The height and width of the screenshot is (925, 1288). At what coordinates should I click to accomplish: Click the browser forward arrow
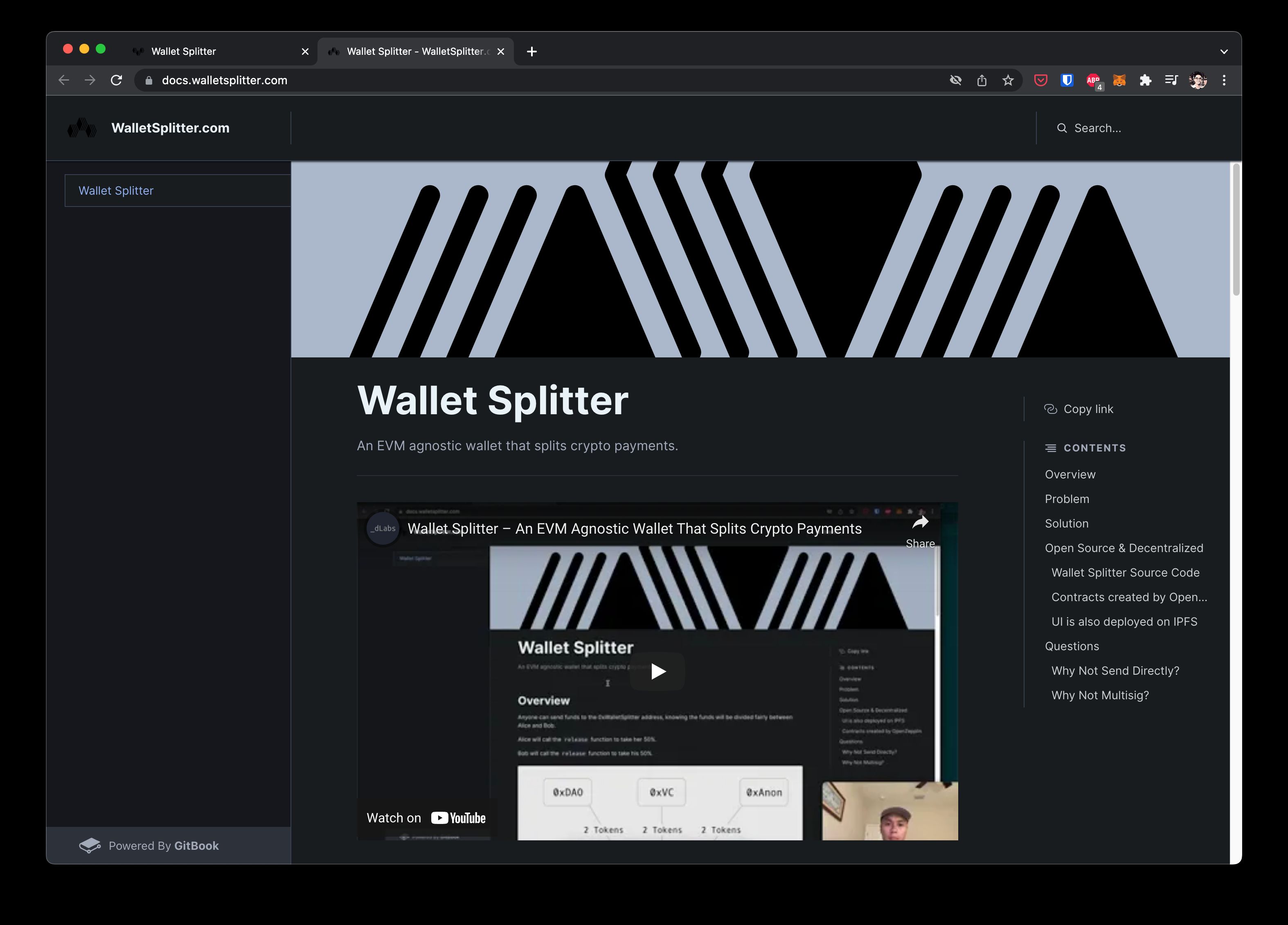click(x=90, y=81)
